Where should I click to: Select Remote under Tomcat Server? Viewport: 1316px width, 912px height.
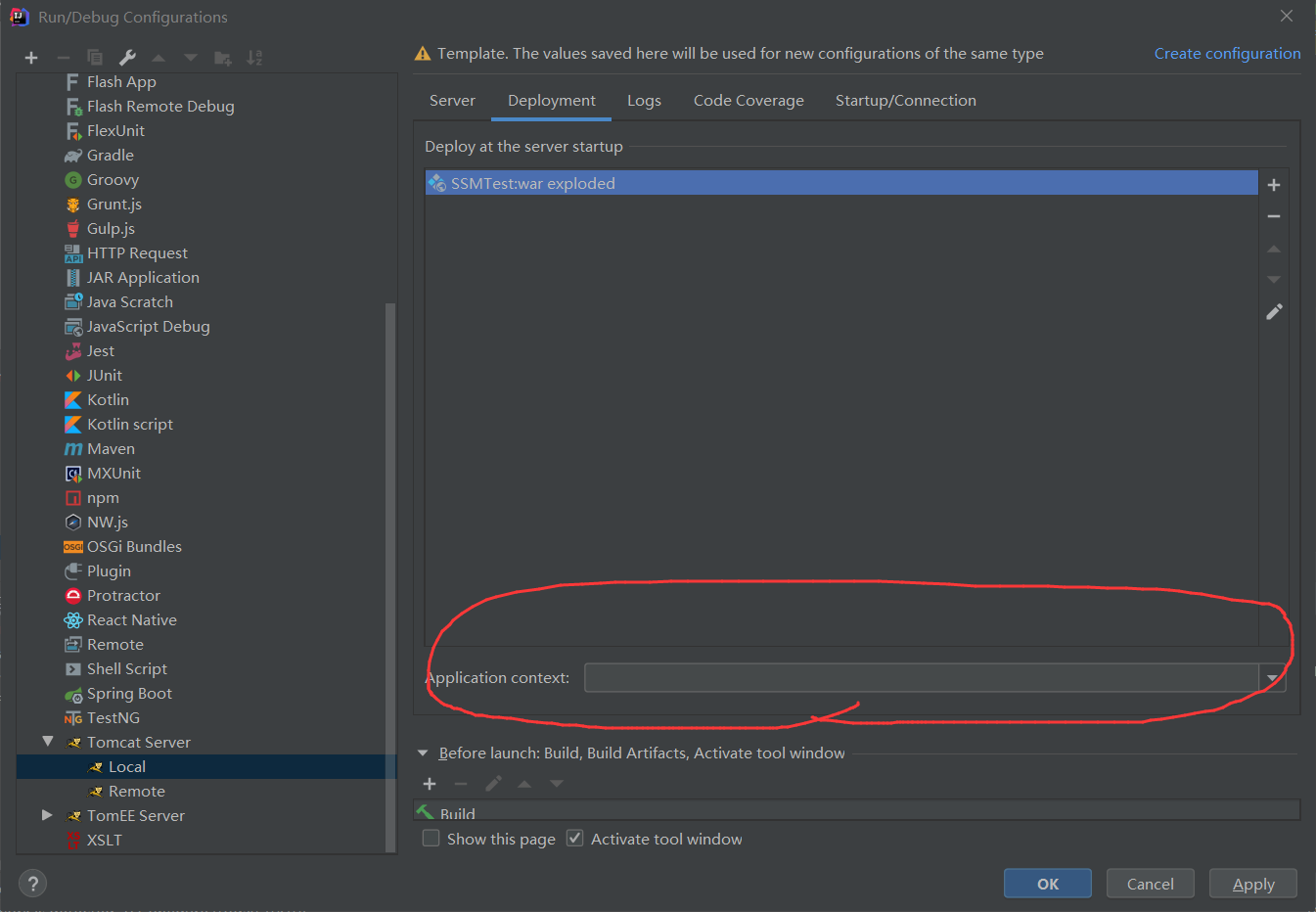(136, 792)
